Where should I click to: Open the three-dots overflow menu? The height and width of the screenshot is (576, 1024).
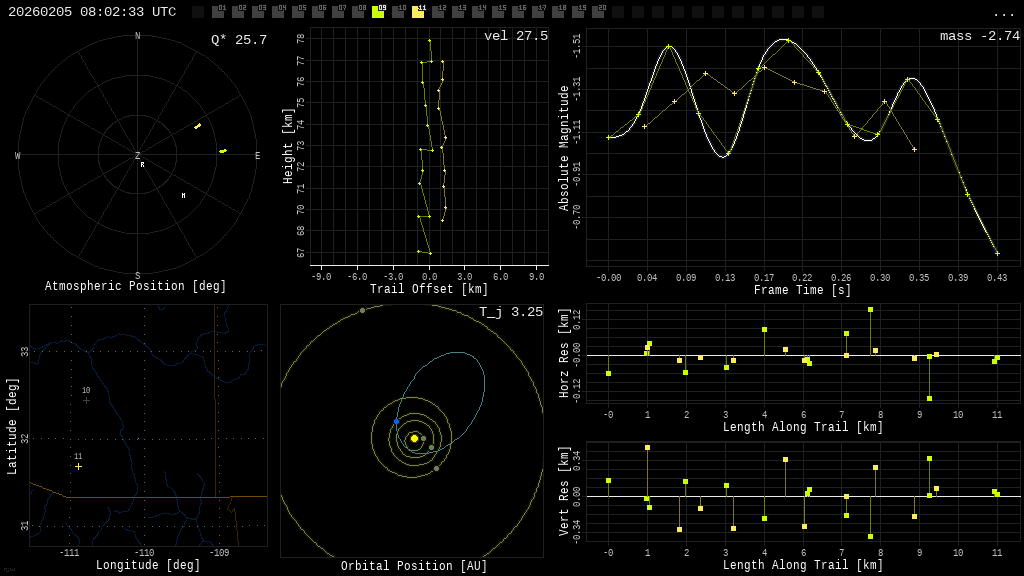coord(1004,13)
